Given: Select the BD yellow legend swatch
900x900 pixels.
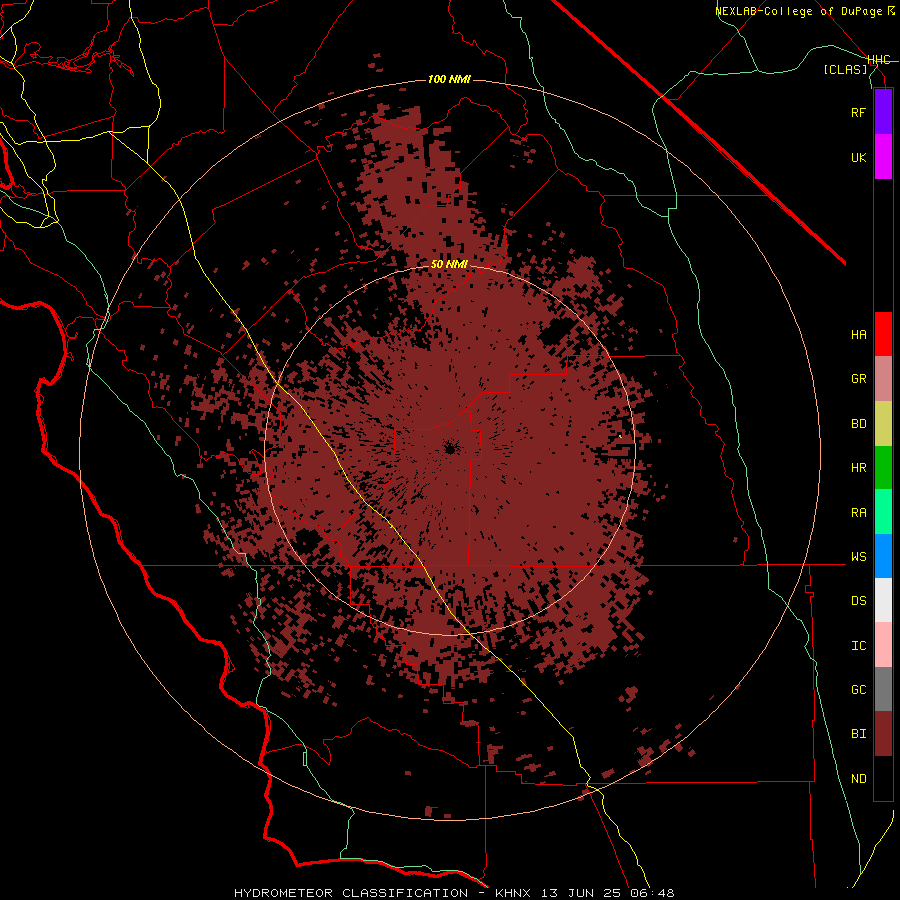Looking at the screenshot, I should [x=883, y=424].
